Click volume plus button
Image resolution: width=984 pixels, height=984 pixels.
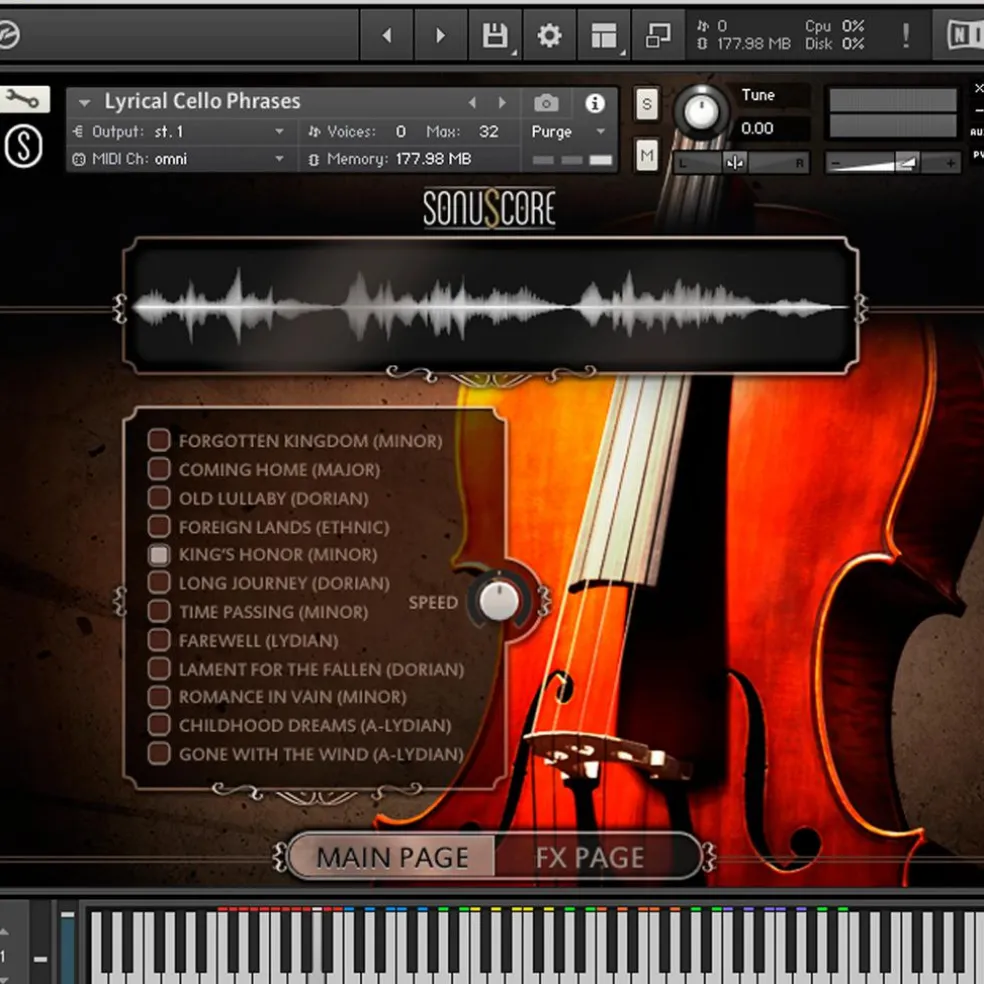click(950, 163)
